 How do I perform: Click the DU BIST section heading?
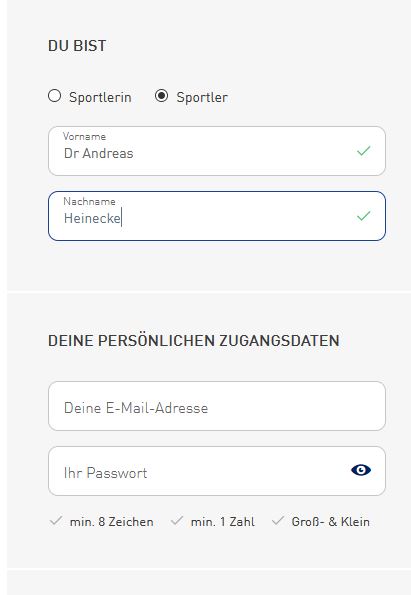[x=77, y=46]
